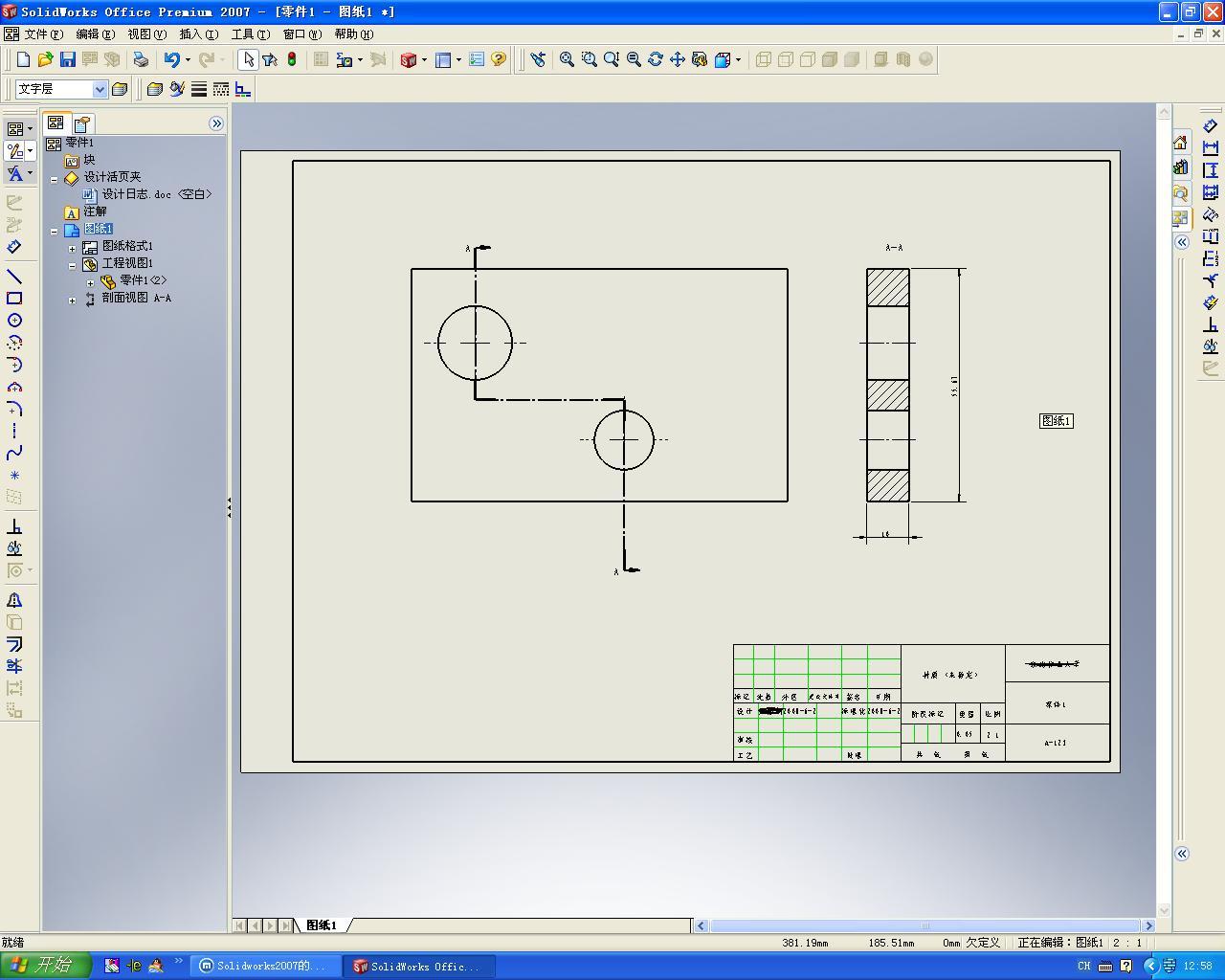Viewport: 1225px width, 980px height.
Task: Save the drawing with the floppy disk icon
Action: pos(67,59)
